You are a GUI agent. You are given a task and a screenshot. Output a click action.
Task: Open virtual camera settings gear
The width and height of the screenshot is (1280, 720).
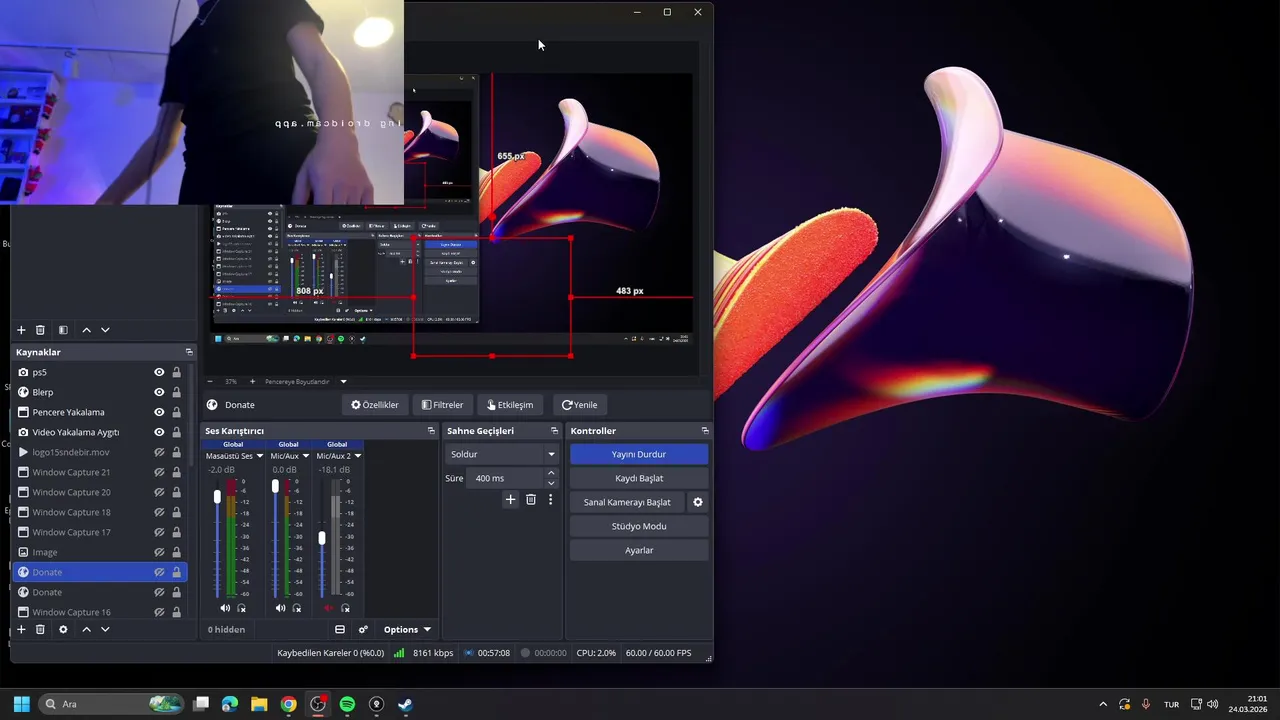698,502
